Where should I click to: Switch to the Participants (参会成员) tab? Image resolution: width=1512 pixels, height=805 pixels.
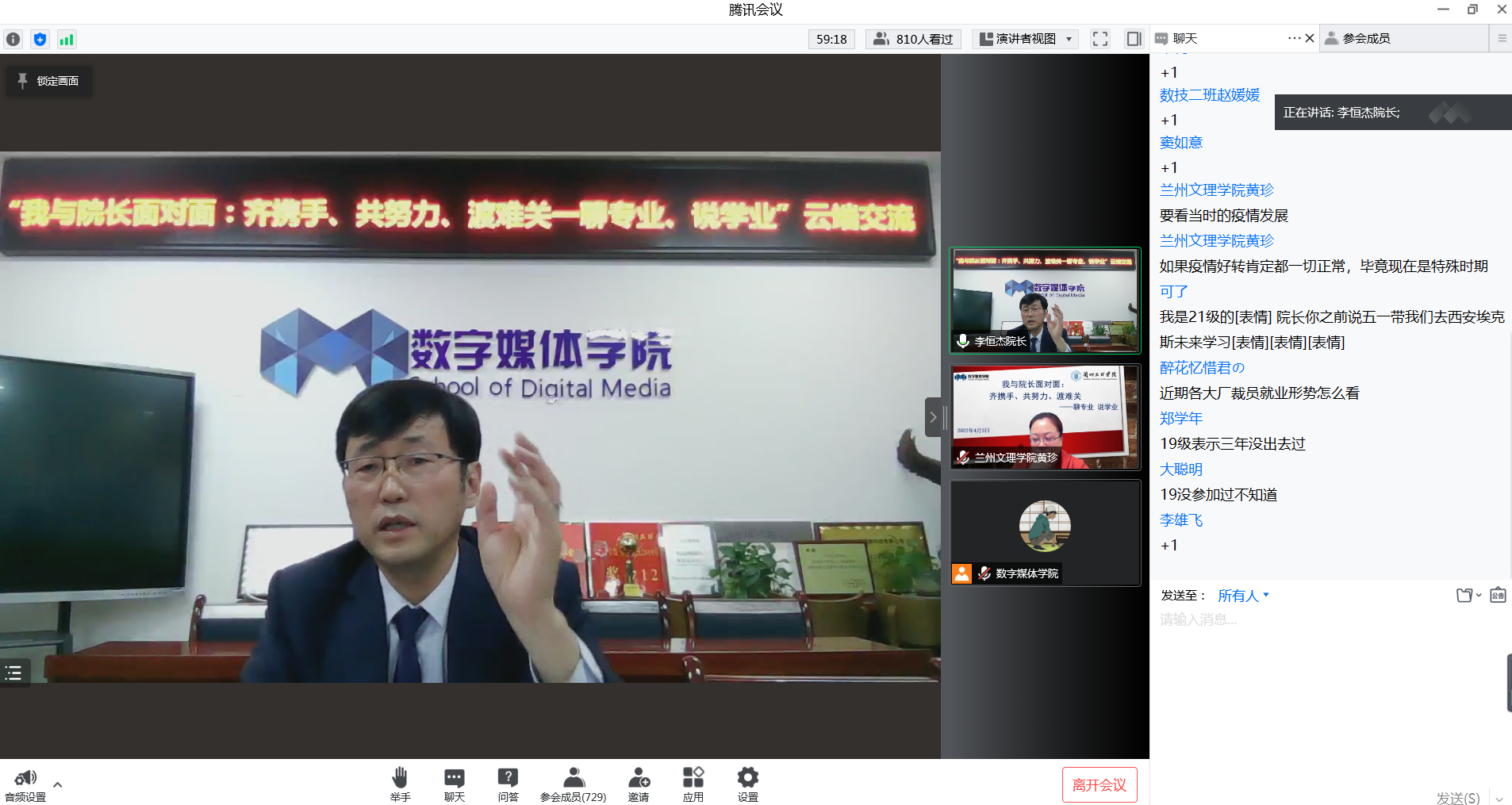pos(1365,38)
